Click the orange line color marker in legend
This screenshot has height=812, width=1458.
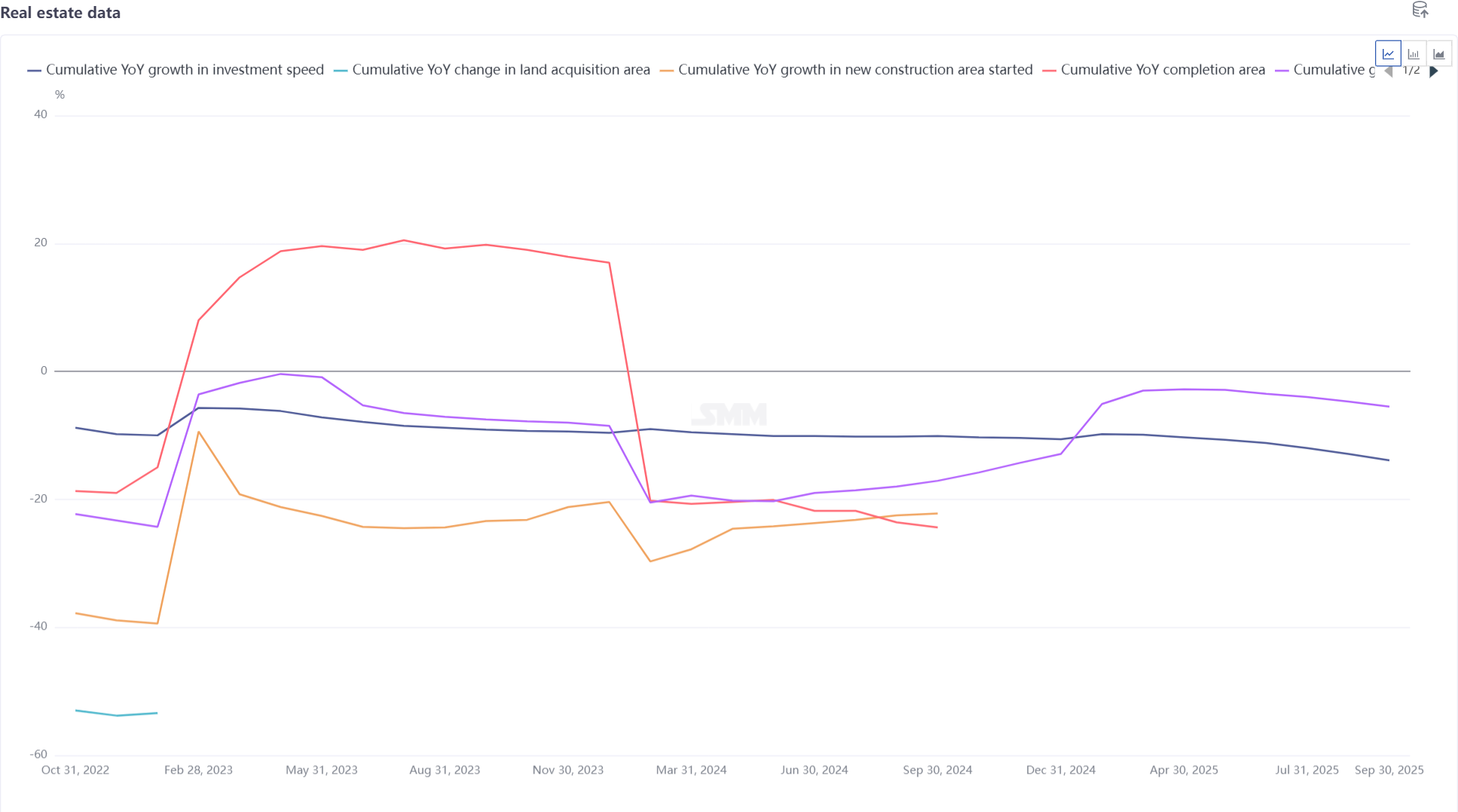pos(666,71)
